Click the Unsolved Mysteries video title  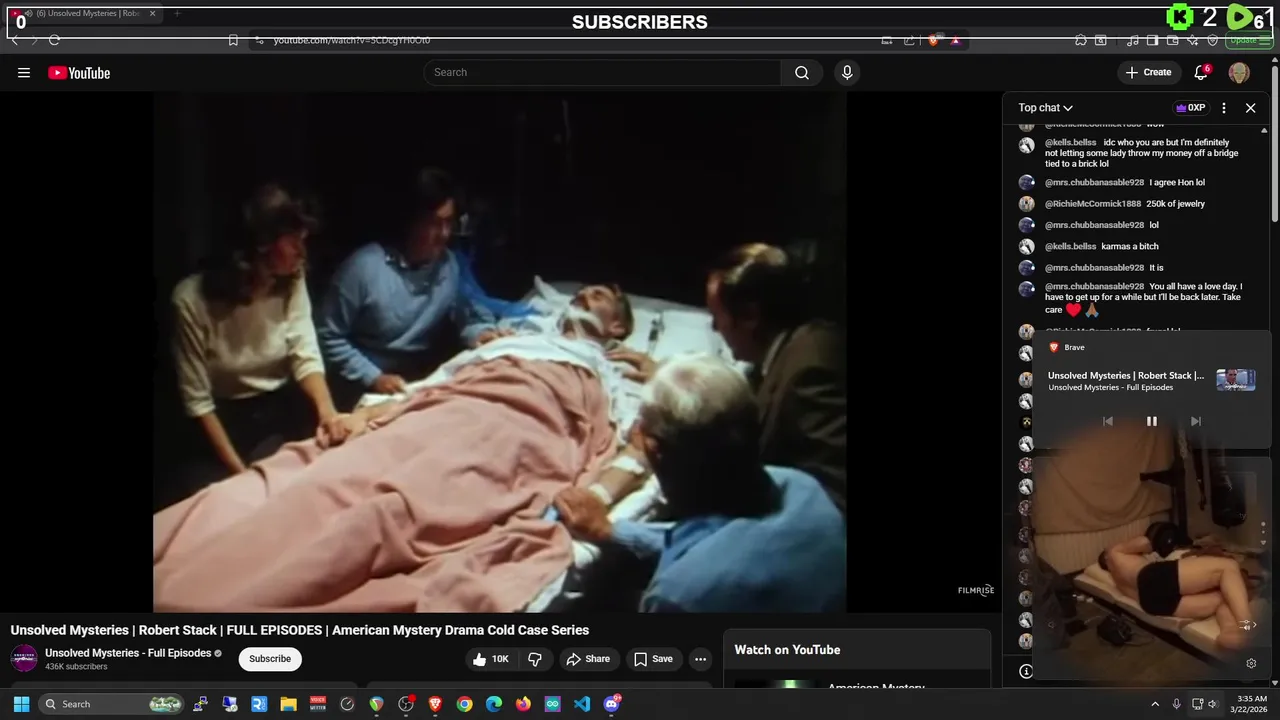pyautogui.click(x=300, y=630)
